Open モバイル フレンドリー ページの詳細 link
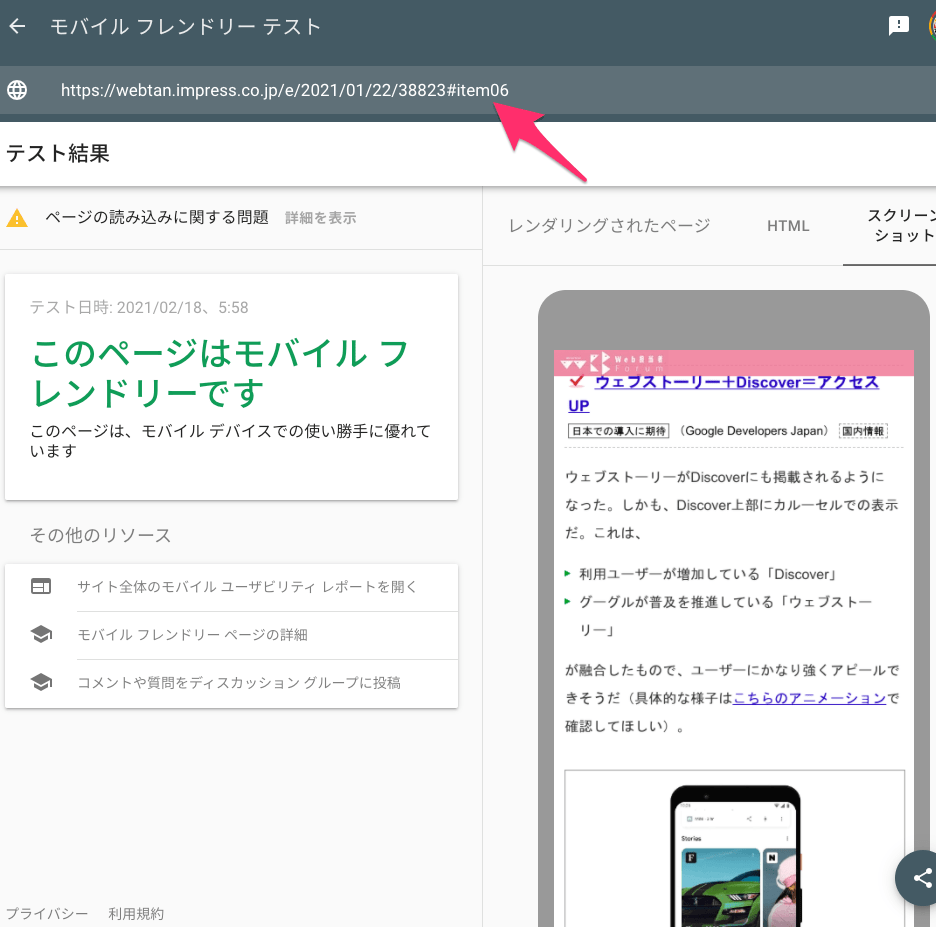The width and height of the screenshot is (936, 927). point(192,635)
